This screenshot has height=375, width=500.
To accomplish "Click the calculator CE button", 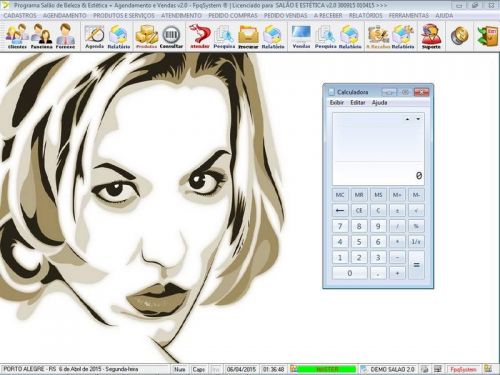I will point(359,210).
